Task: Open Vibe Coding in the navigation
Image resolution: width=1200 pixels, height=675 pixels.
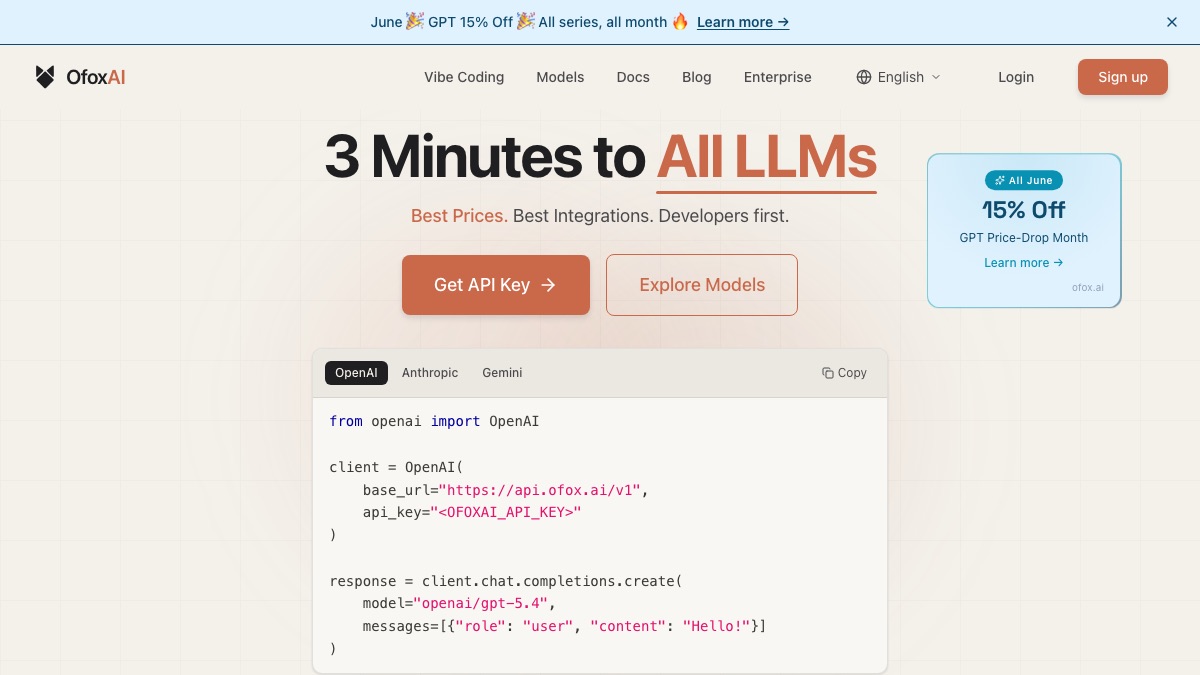Action: click(464, 77)
